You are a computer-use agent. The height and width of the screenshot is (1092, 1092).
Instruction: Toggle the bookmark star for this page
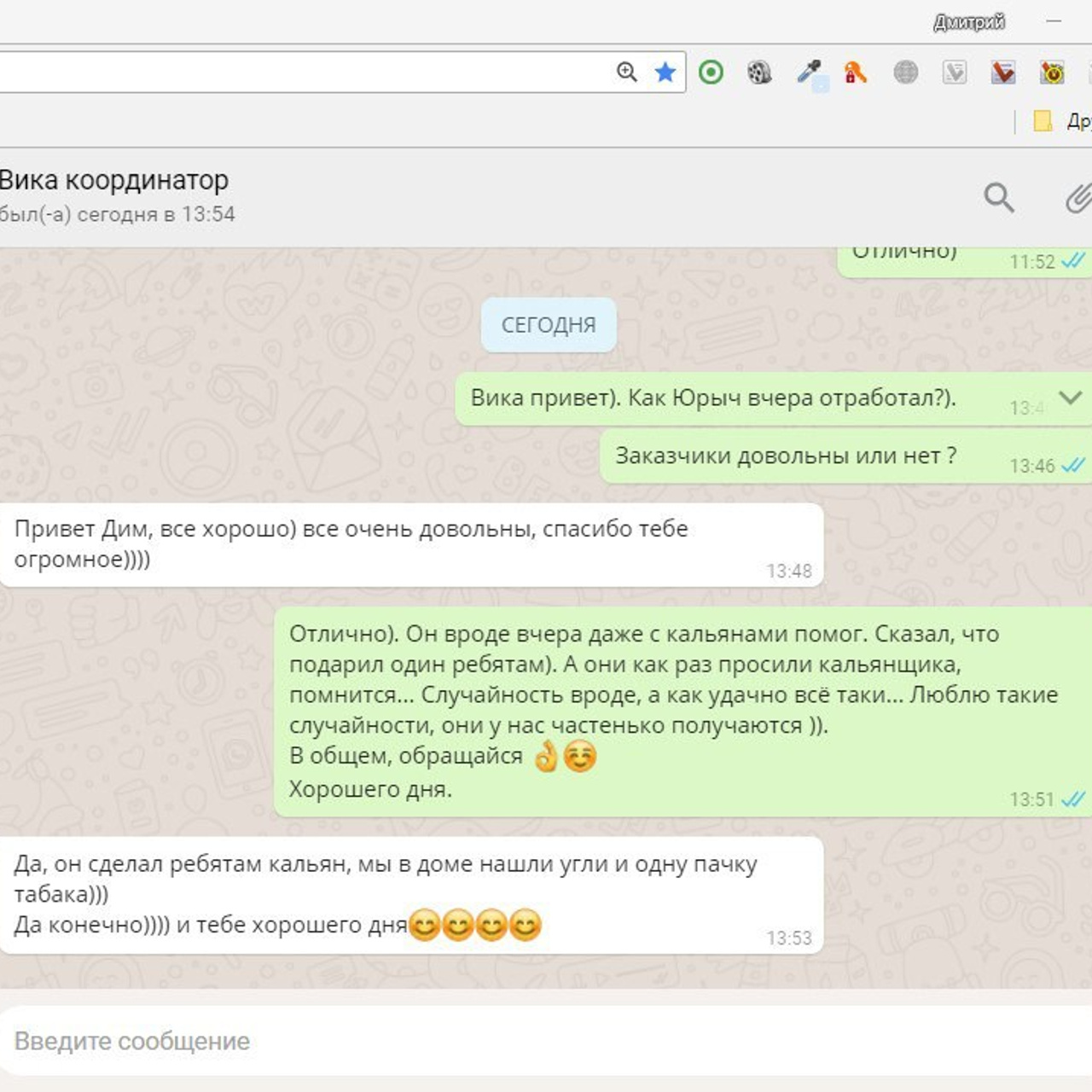pyautogui.click(x=664, y=72)
